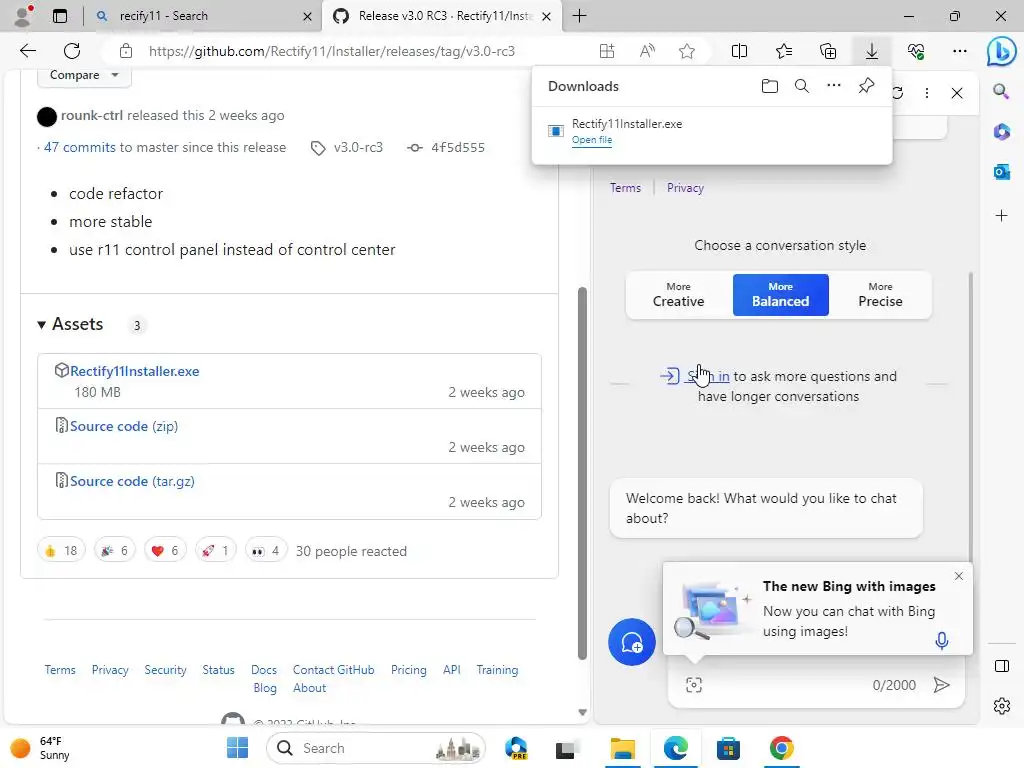Open the profile avatar icon
1024x768 pixels.
23,16
